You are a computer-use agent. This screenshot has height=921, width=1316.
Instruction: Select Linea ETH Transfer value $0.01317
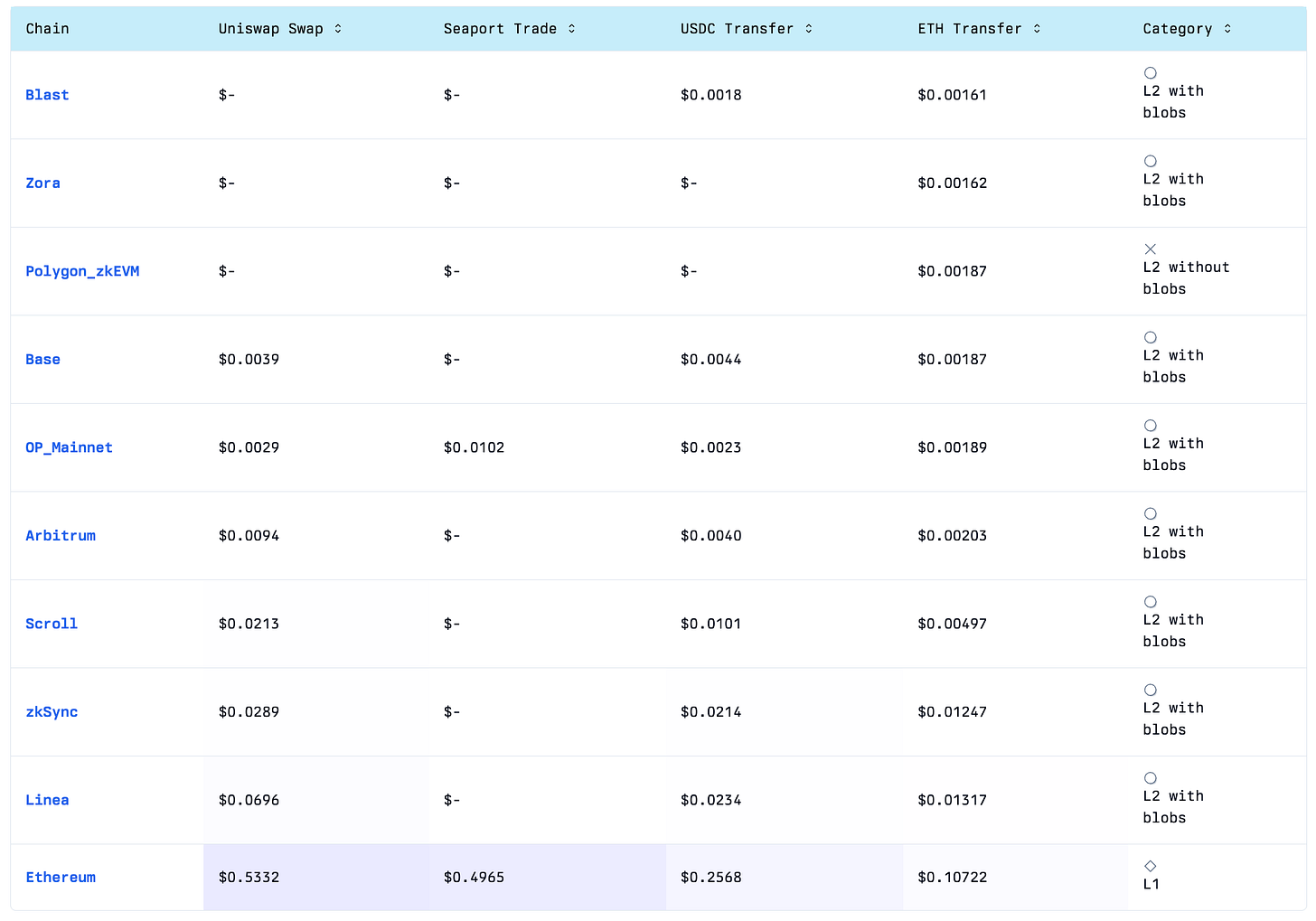click(952, 800)
